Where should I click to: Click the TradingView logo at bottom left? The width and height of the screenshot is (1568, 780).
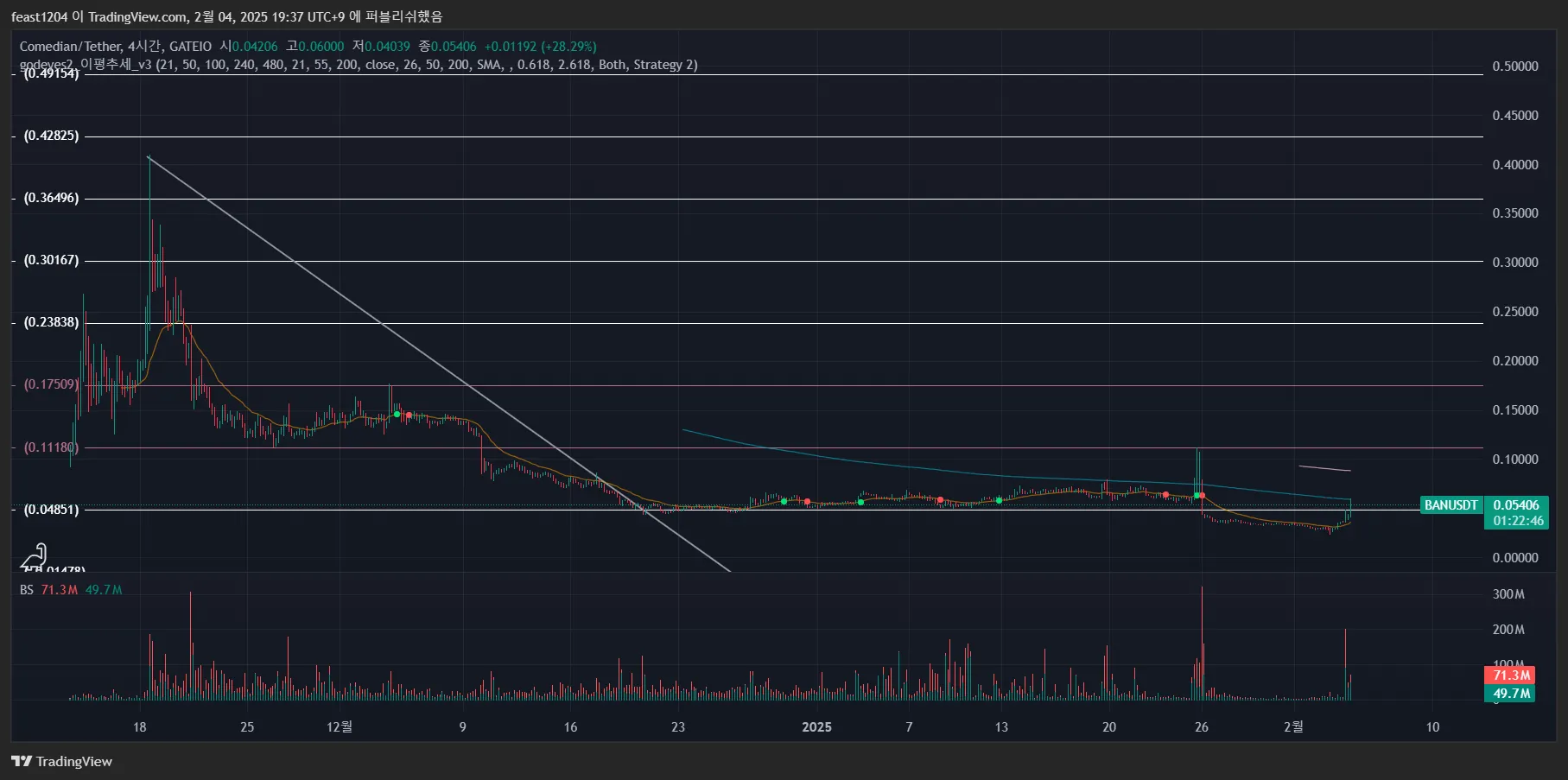(61, 761)
